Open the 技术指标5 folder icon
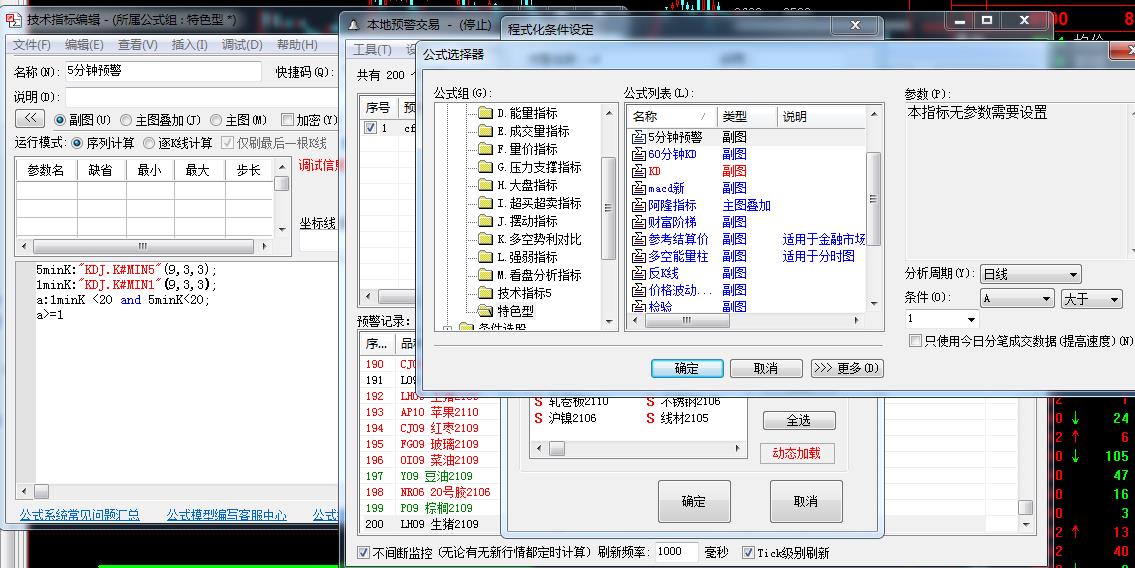This screenshot has width=1135, height=568. 485,293
